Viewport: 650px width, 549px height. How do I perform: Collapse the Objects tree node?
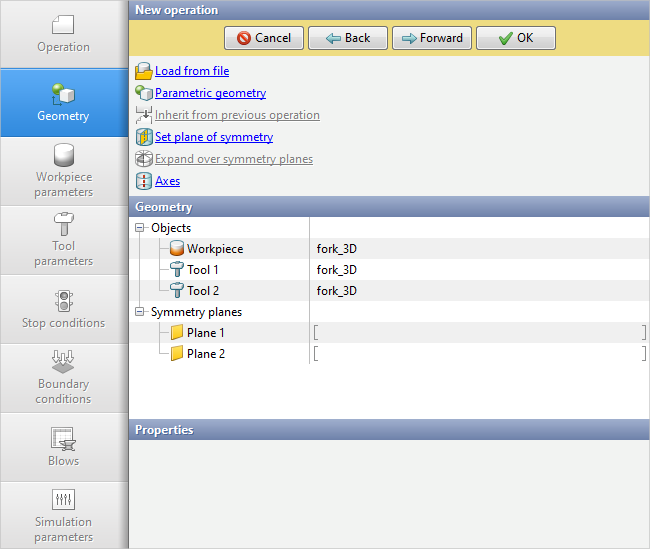click(x=140, y=228)
